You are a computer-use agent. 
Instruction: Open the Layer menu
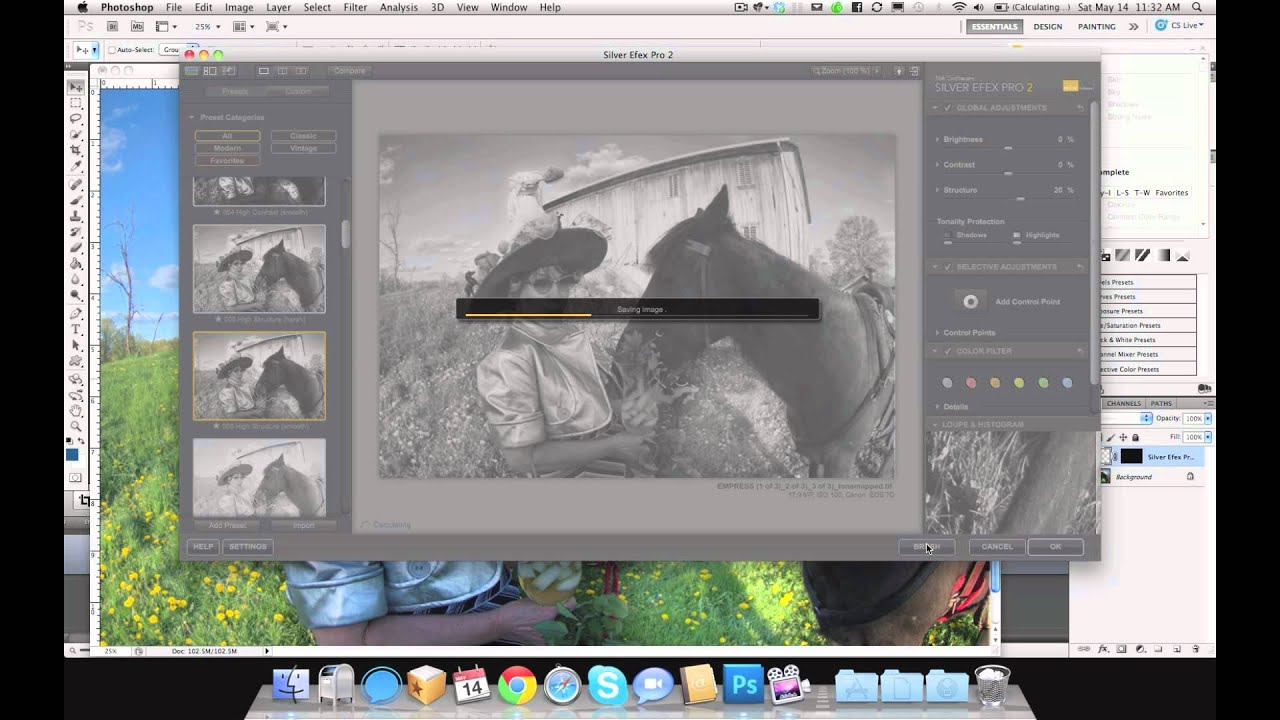point(278,7)
